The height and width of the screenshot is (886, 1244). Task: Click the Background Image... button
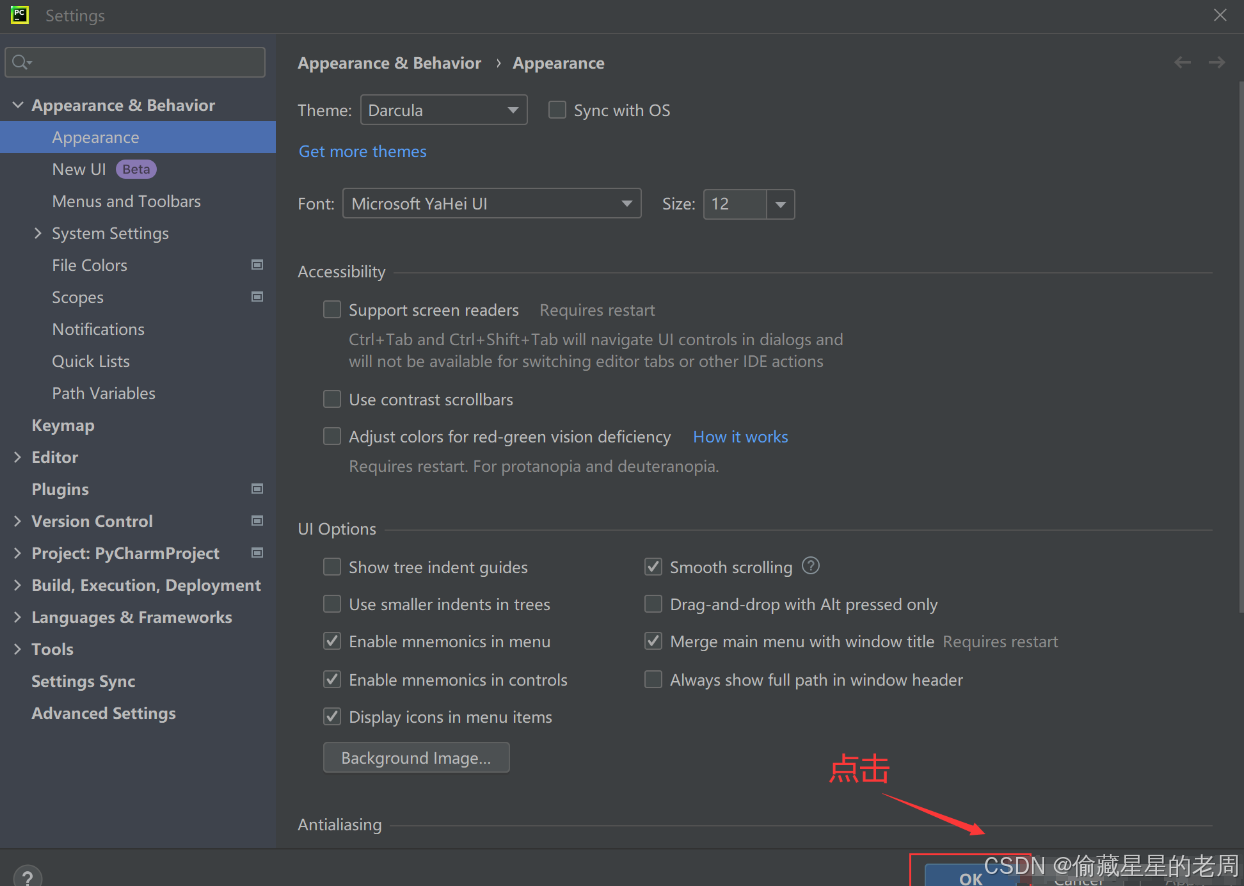tap(416, 758)
